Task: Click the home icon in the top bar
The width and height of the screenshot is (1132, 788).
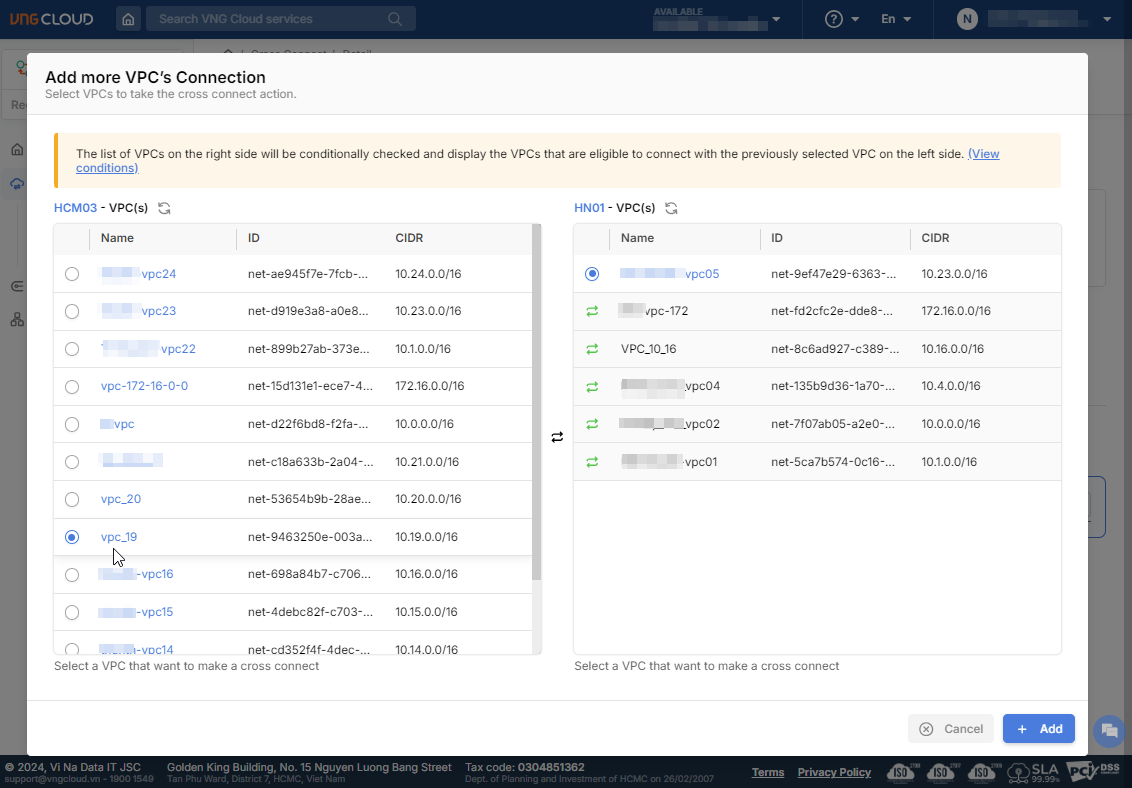Action: coord(128,19)
